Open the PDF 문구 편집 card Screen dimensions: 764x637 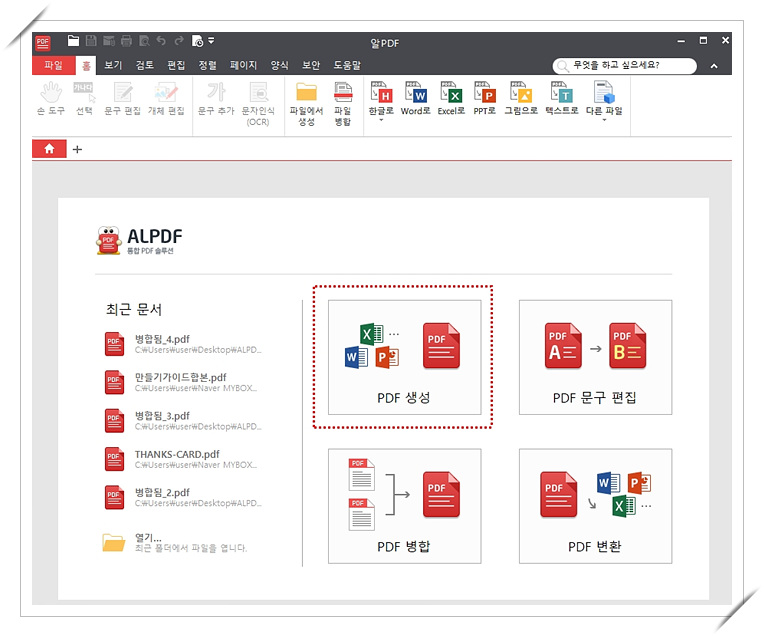pyautogui.click(x=595, y=357)
